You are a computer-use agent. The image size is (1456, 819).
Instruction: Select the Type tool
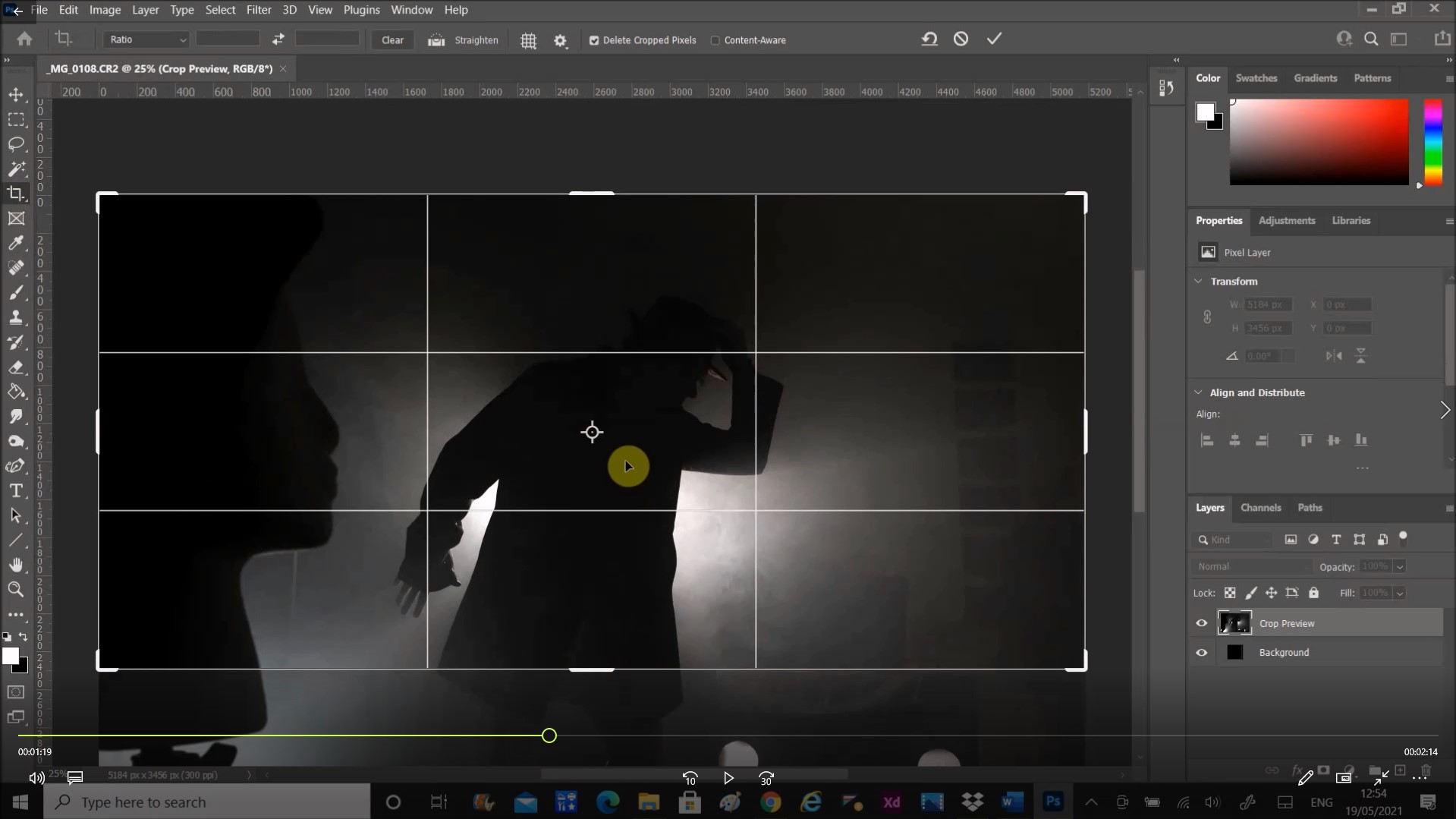pos(16,490)
